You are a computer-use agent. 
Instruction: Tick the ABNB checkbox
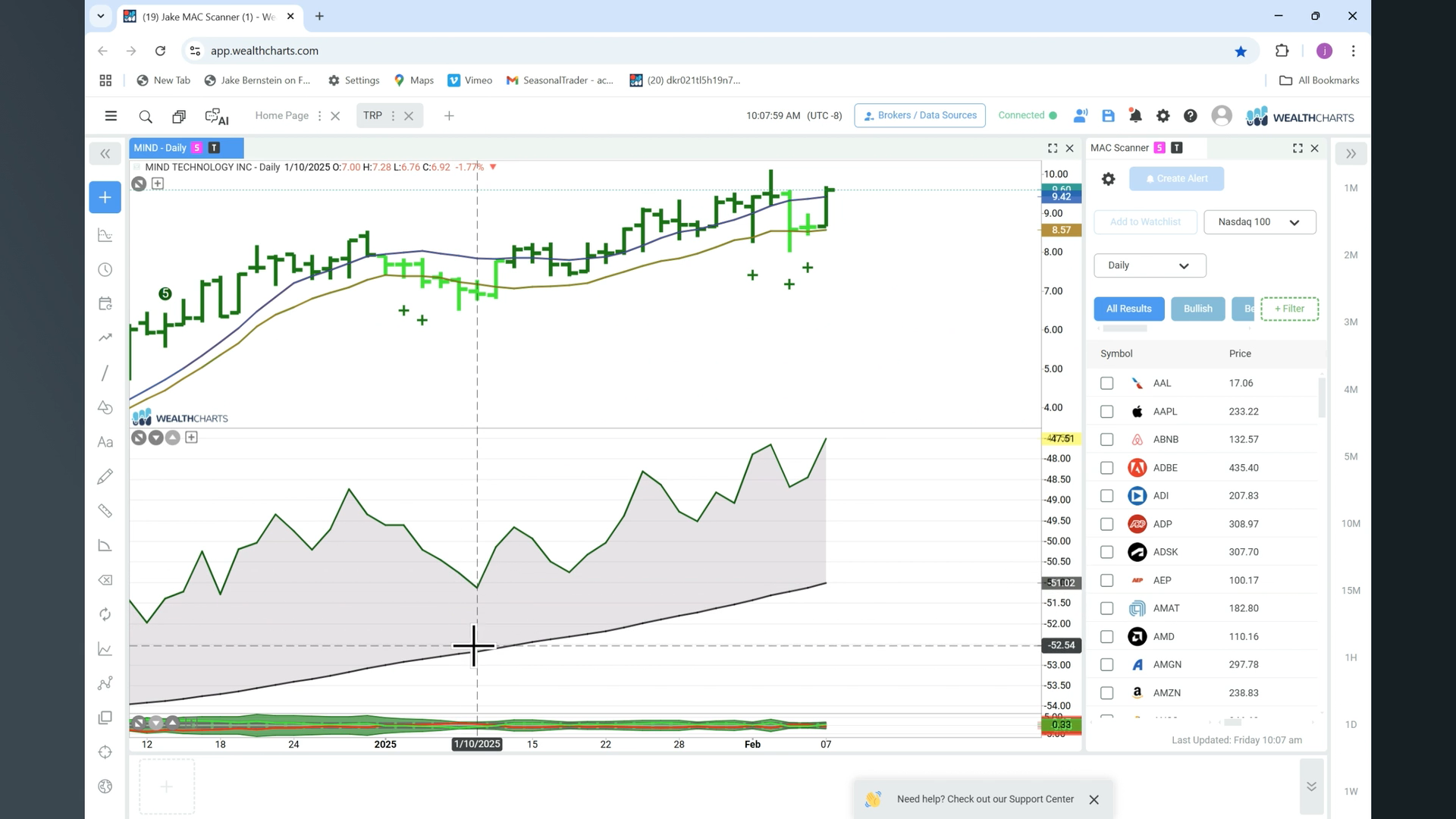(1106, 440)
